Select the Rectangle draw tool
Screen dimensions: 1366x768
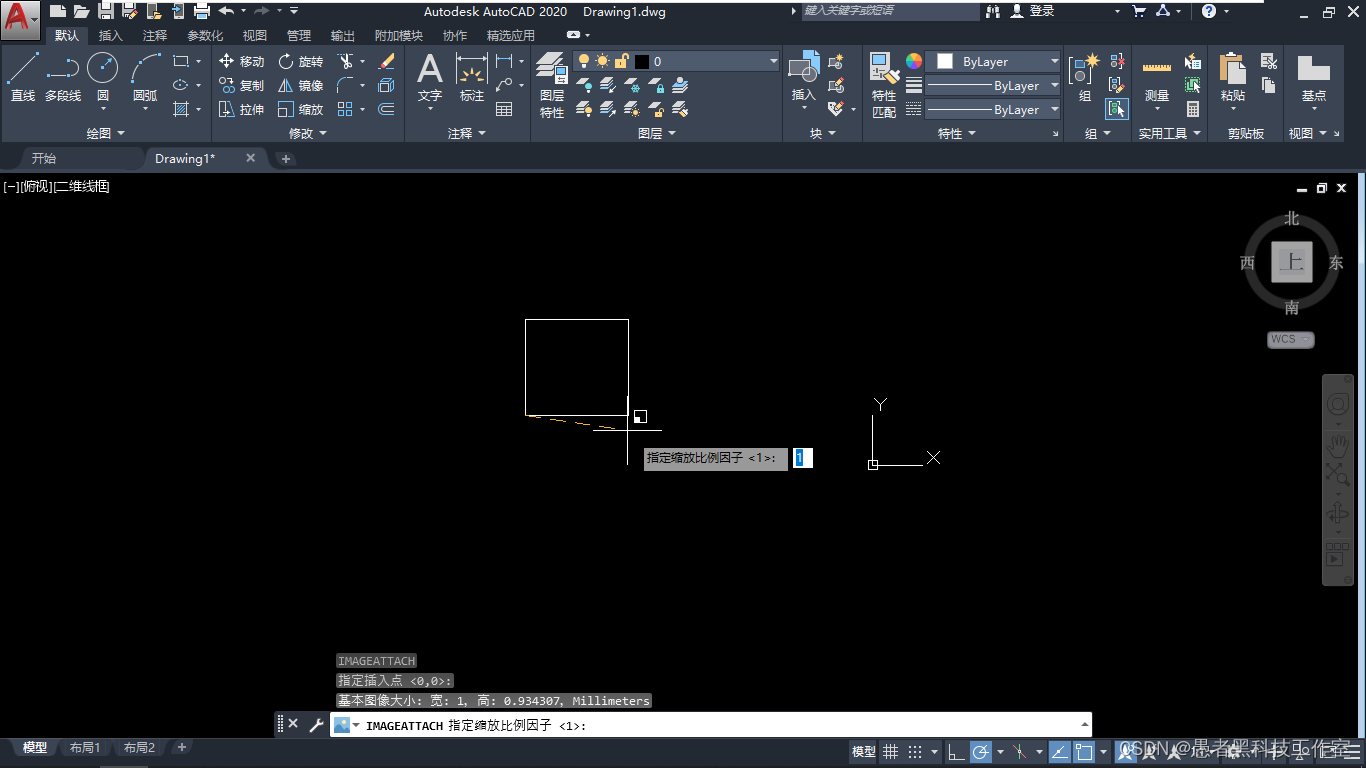pyautogui.click(x=181, y=61)
